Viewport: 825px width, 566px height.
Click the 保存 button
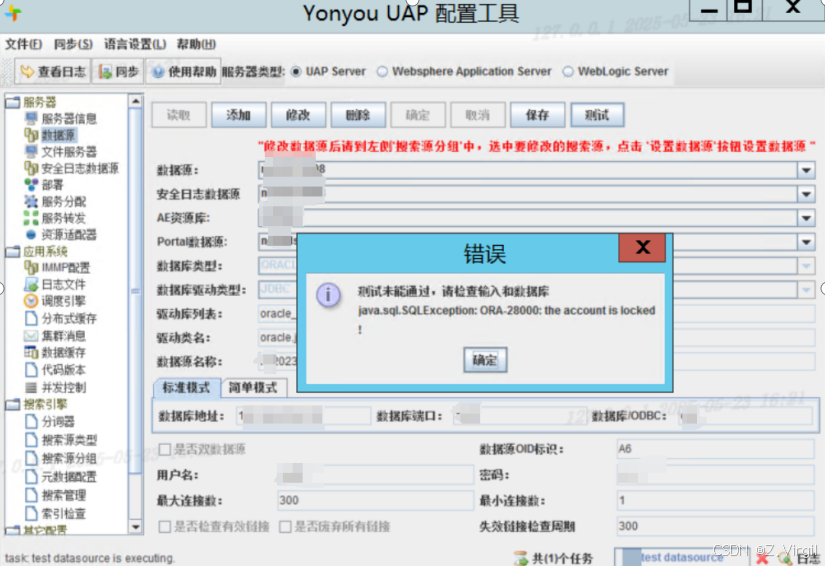tap(537, 115)
